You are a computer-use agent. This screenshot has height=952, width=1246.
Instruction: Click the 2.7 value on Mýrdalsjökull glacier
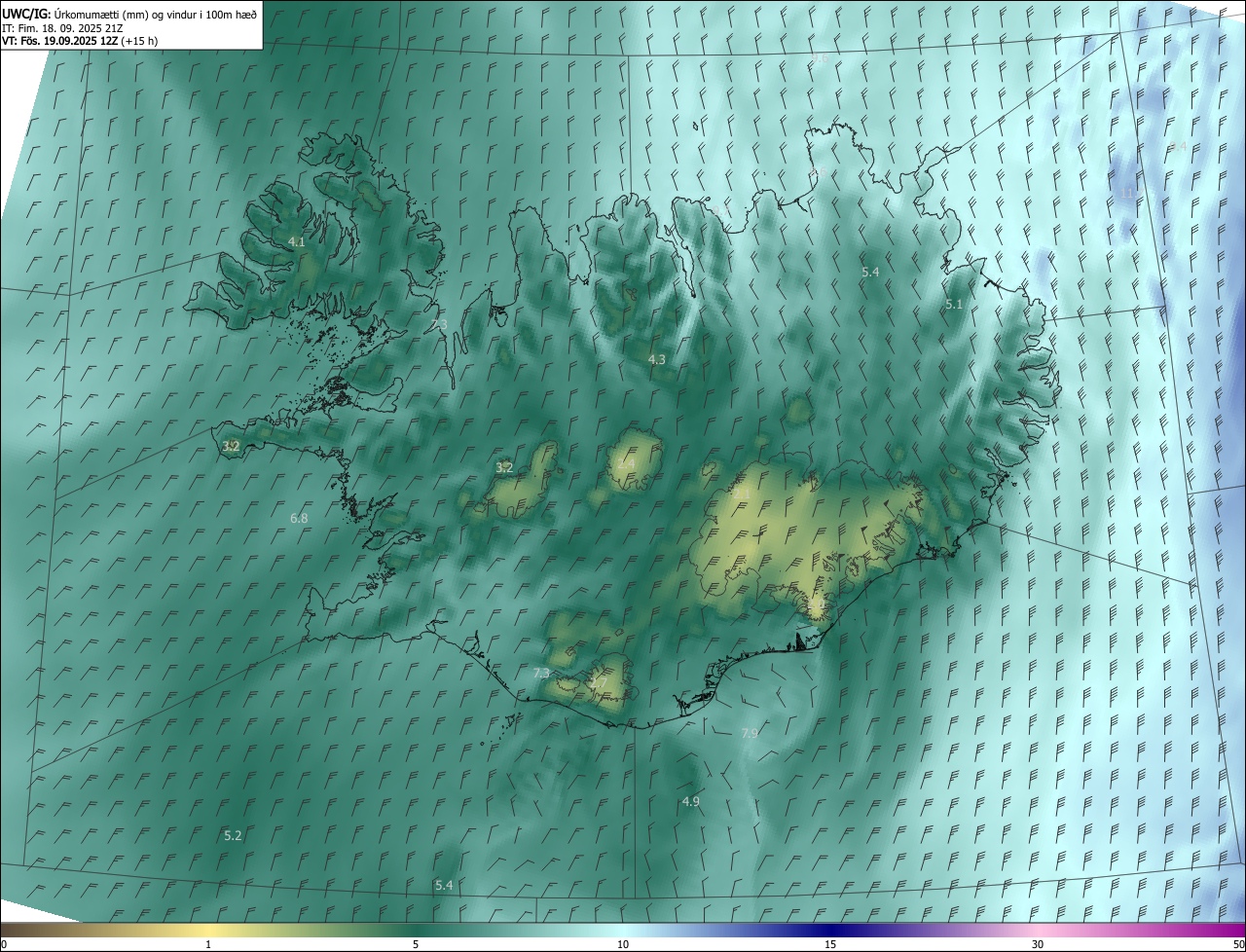pyautogui.click(x=599, y=684)
